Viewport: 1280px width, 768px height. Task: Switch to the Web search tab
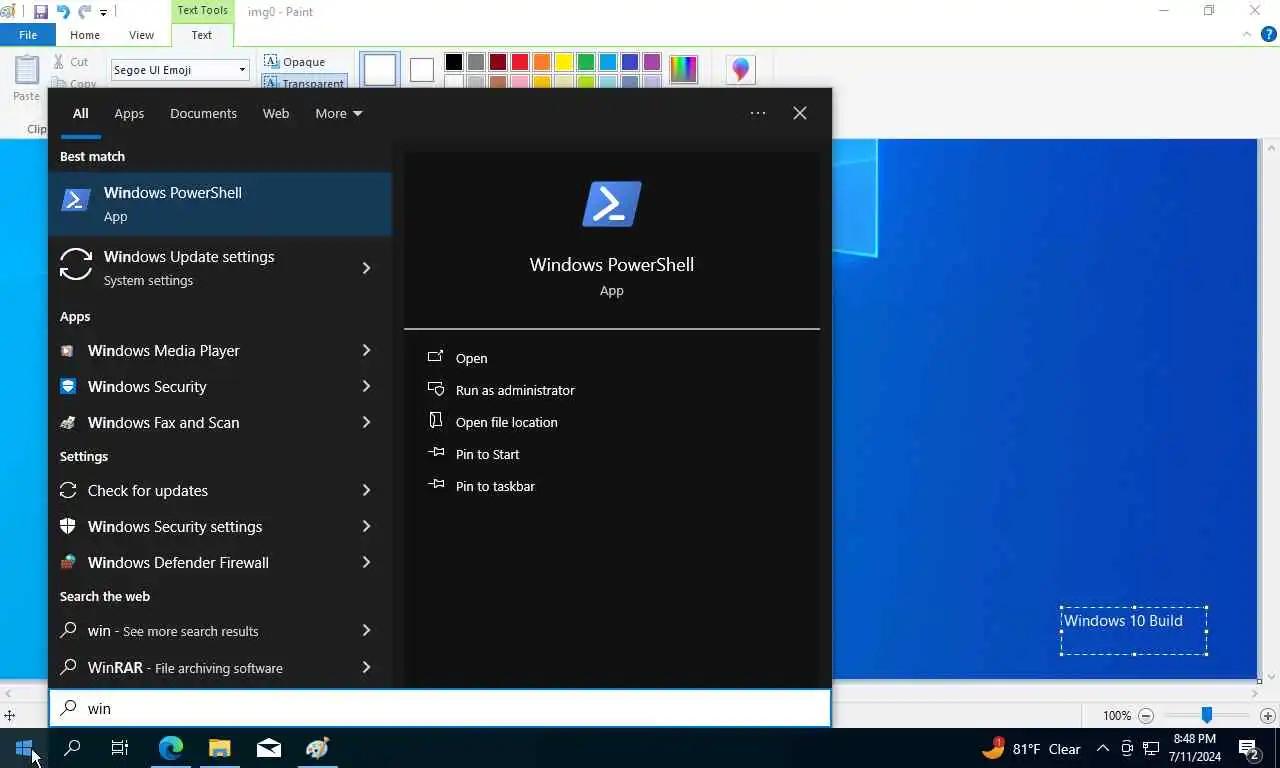pyautogui.click(x=276, y=113)
